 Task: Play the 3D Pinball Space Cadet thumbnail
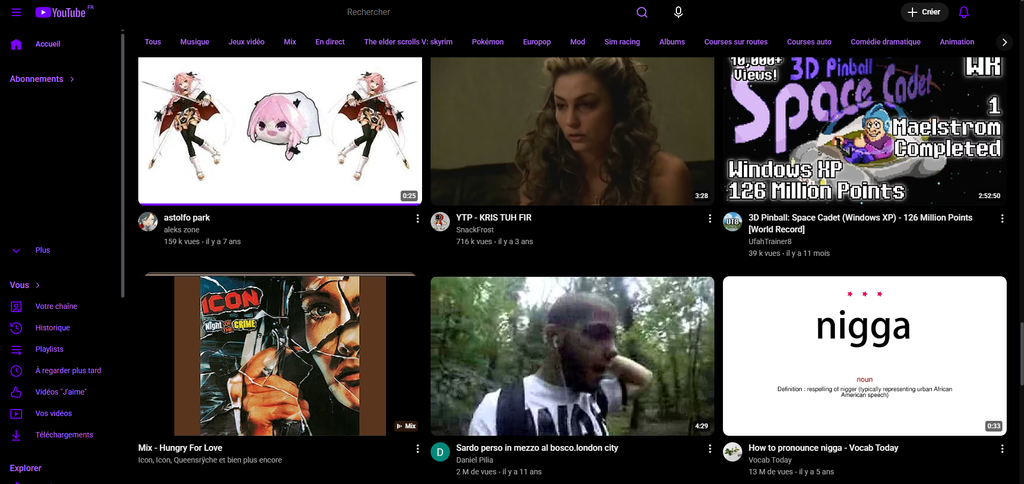[865, 131]
